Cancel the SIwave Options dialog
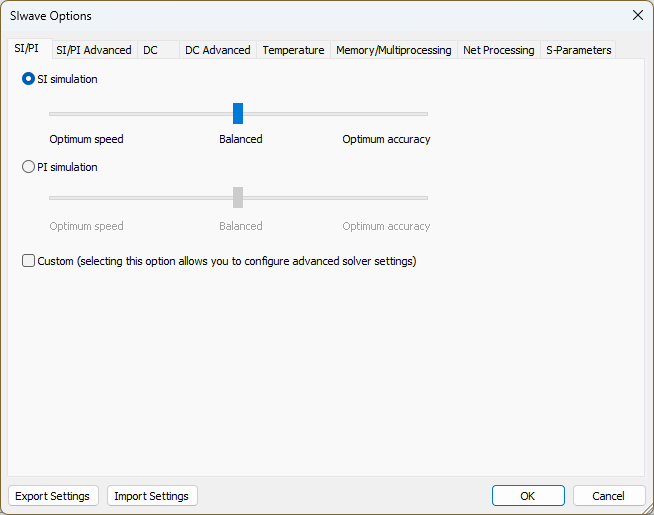 [x=608, y=496]
